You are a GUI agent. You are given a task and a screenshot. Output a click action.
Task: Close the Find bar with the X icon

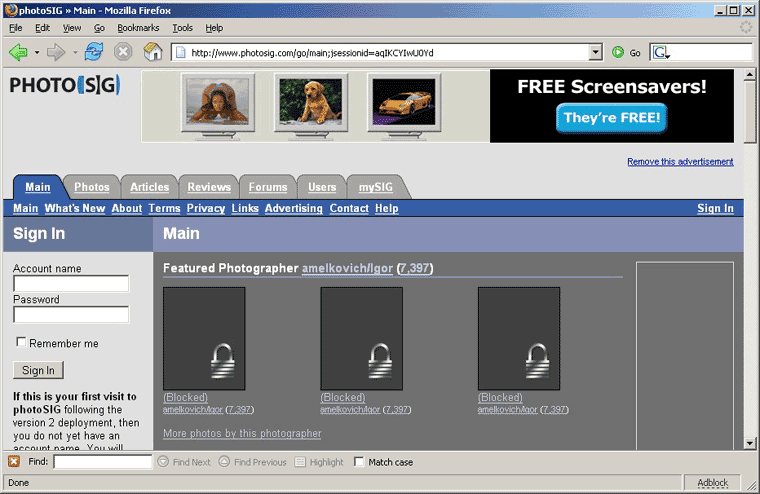tap(14, 462)
